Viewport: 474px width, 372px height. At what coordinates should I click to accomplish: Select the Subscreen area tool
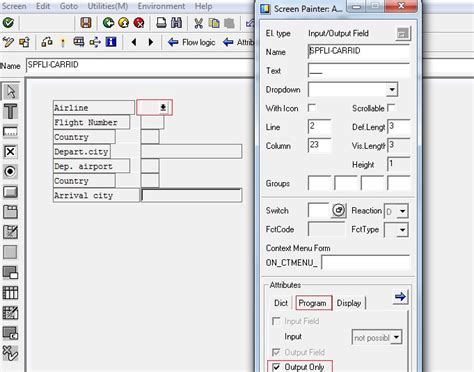[x=10, y=273]
